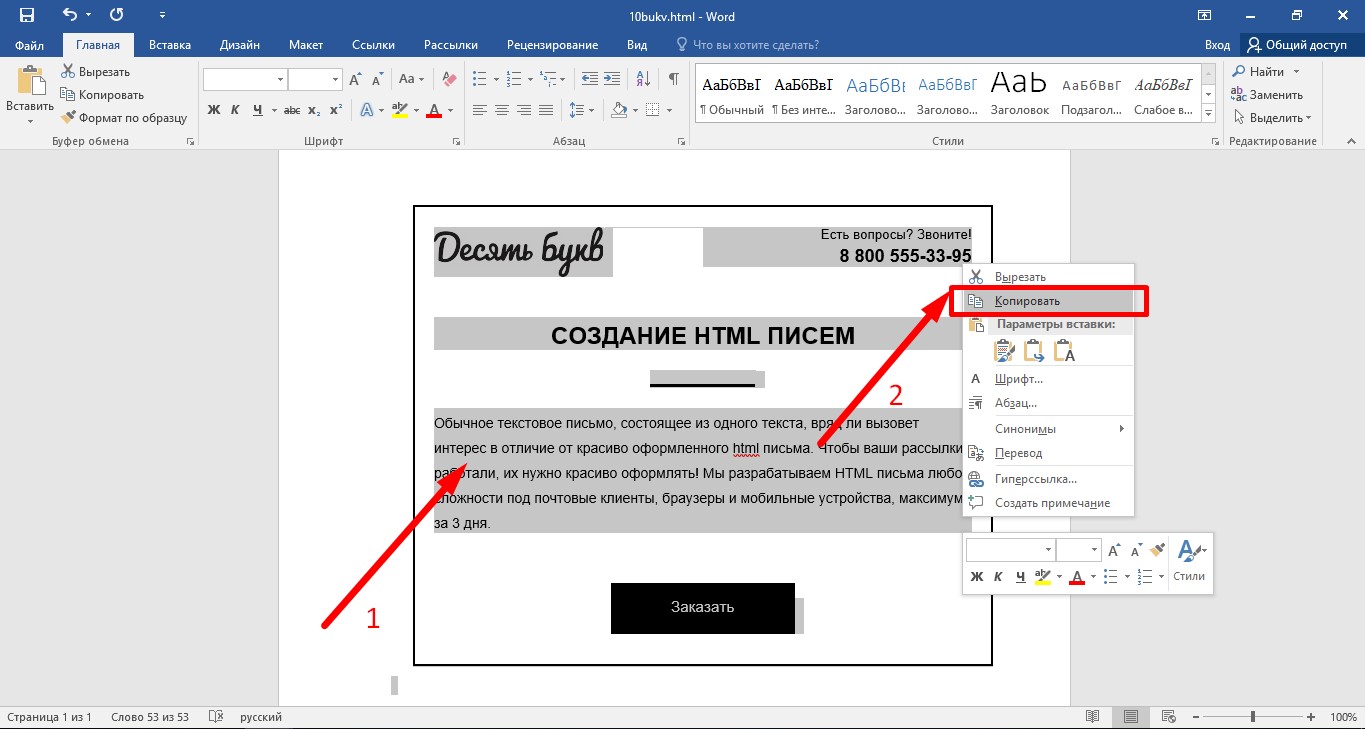1365x729 pixels.
Task: Choose Копировать from the context menu
Action: coord(1048,301)
